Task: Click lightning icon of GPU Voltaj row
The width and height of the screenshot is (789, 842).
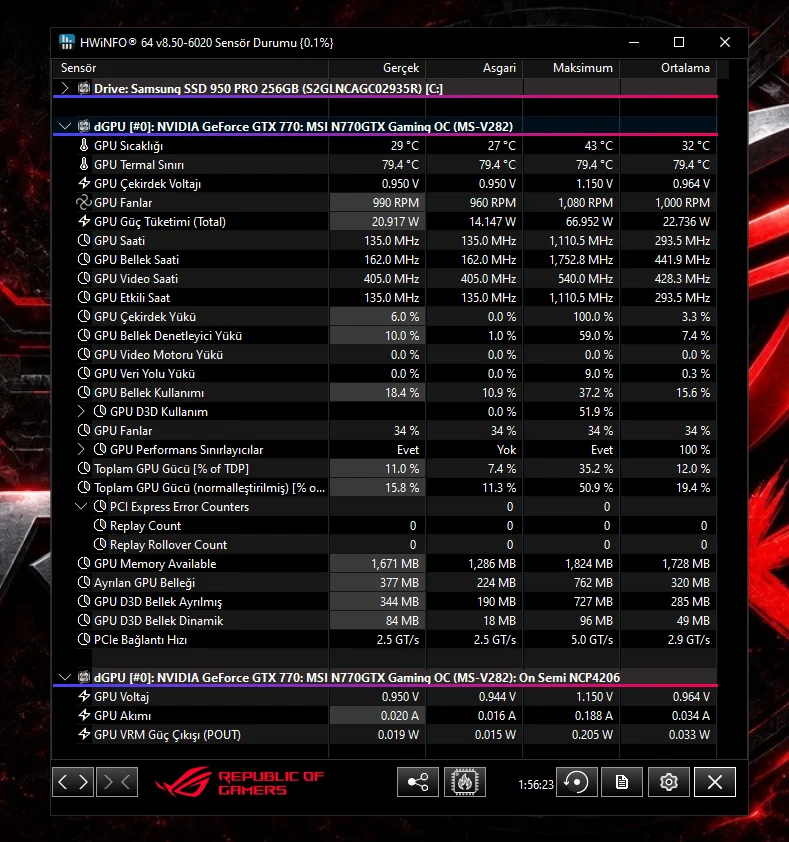Action: click(84, 696)
